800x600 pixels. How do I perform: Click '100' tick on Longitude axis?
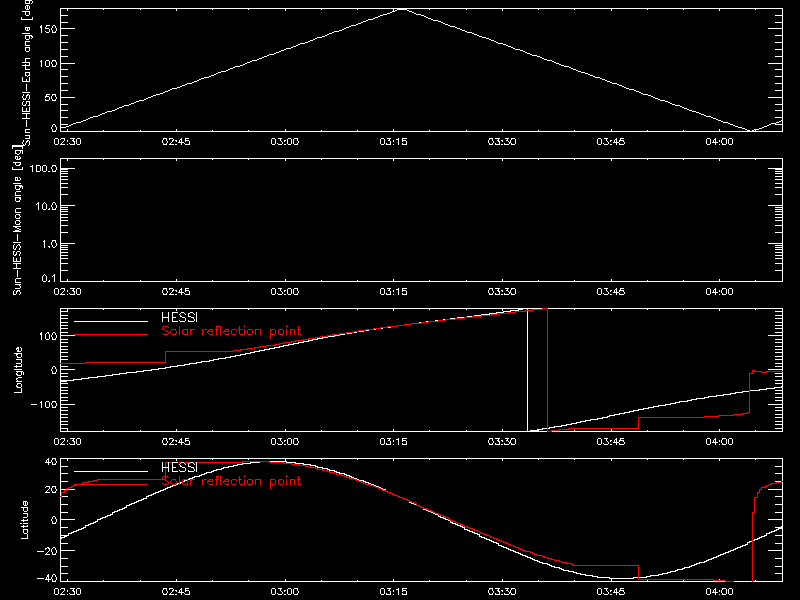tap(47, 336)
